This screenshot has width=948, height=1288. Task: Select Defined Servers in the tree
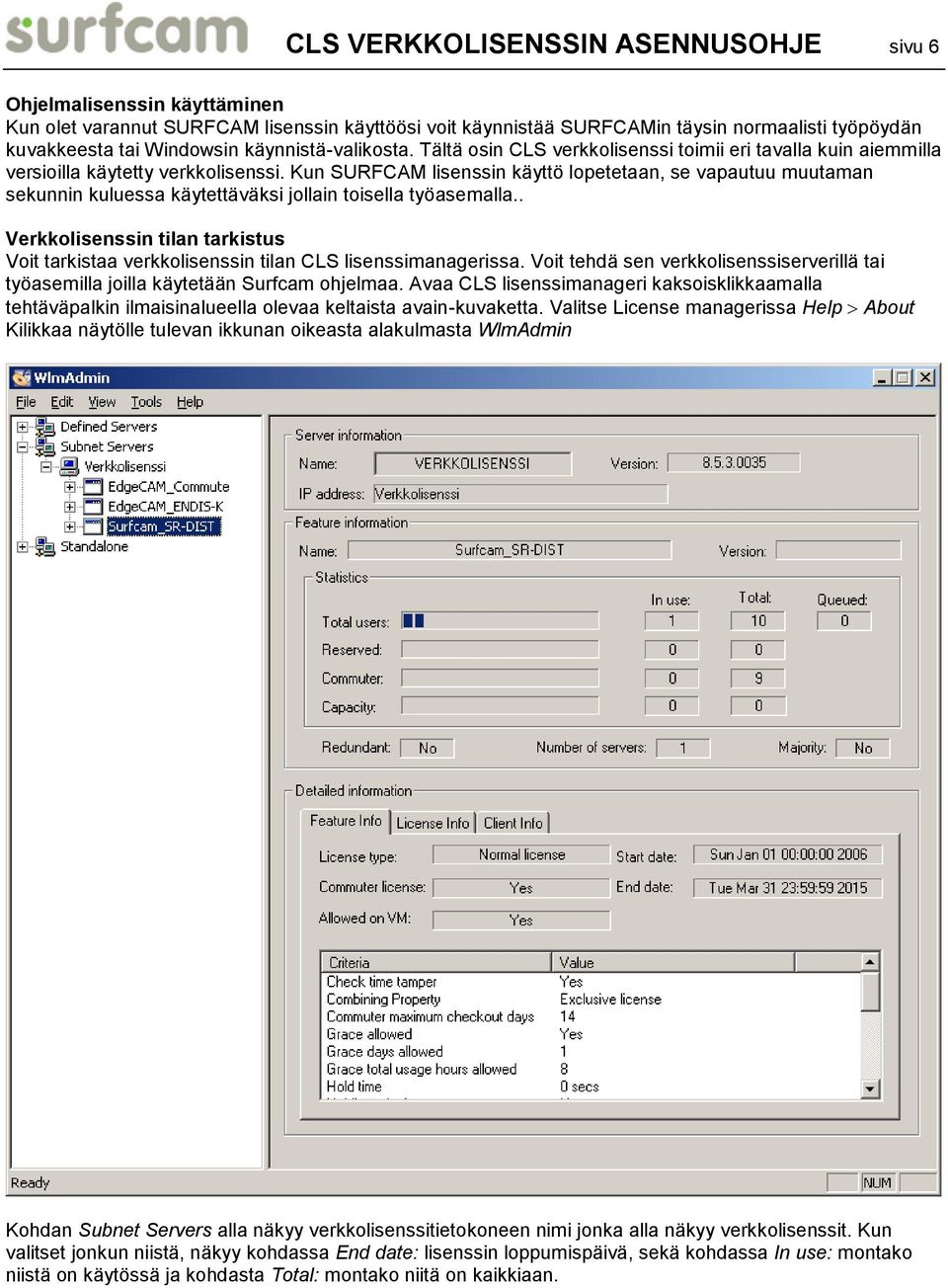(x=109, y=427)
